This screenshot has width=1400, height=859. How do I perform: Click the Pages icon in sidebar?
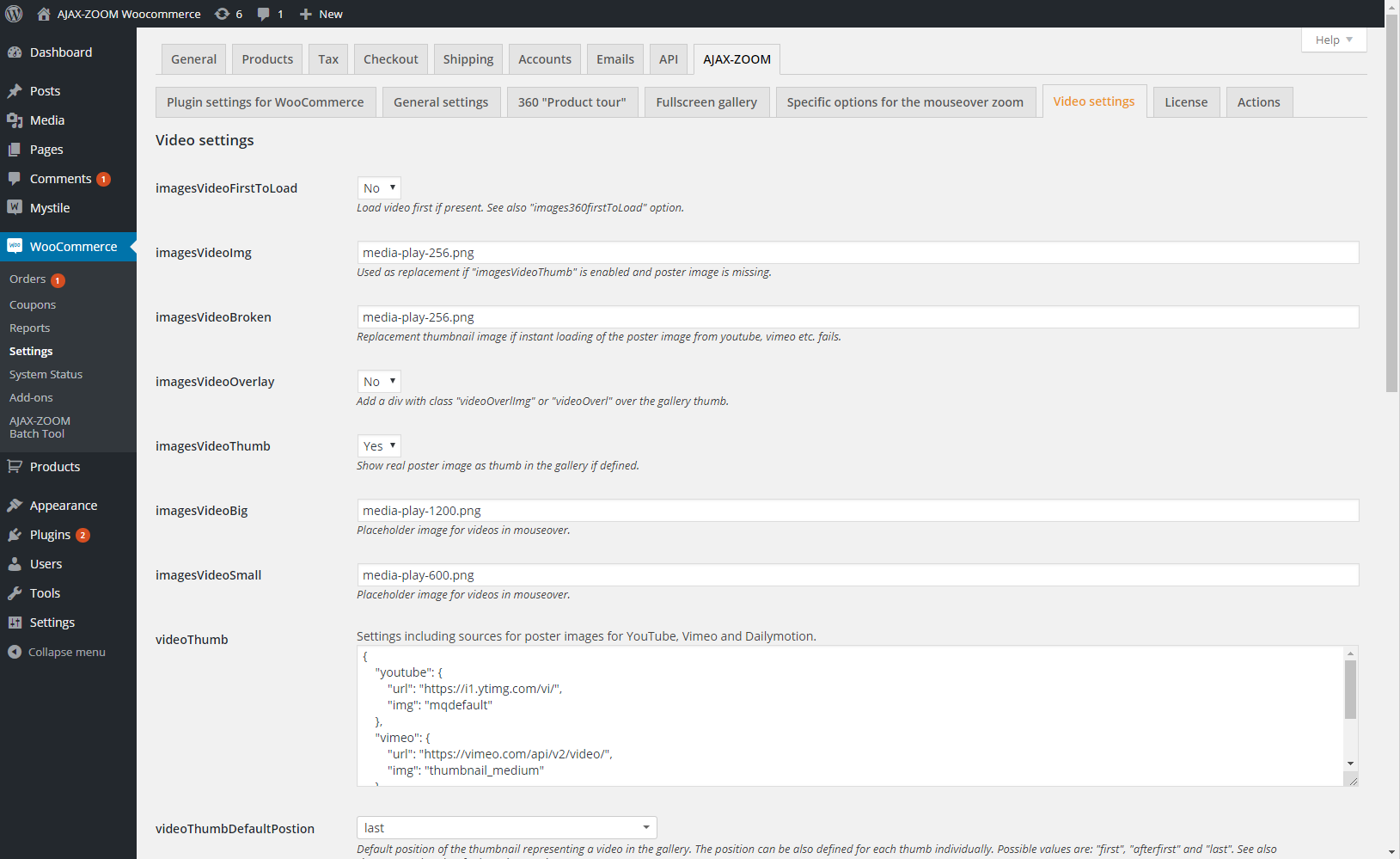pos(15,150)
